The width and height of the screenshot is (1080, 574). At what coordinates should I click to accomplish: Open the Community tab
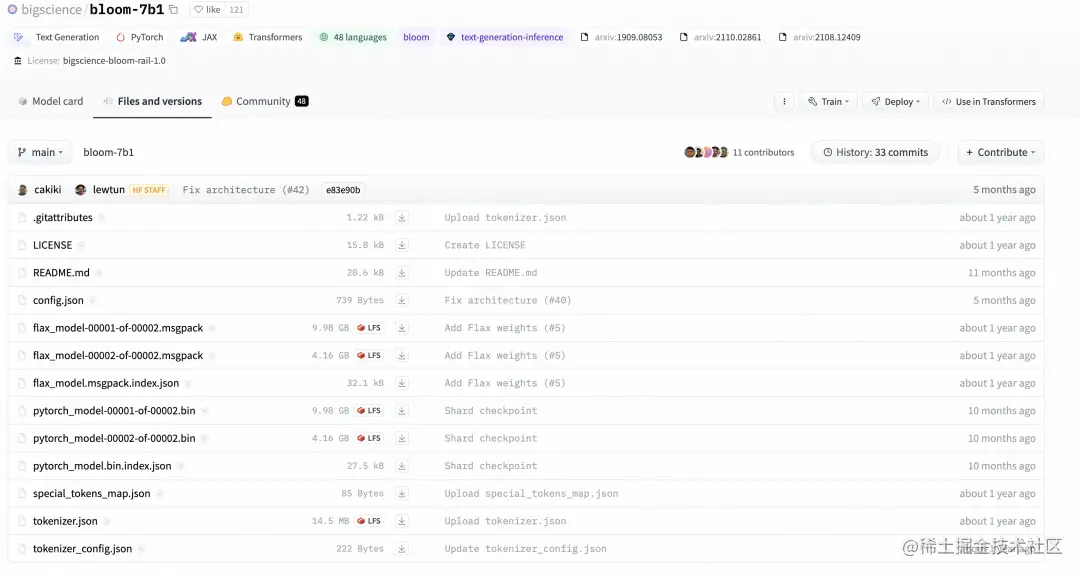tap(264, 101)
